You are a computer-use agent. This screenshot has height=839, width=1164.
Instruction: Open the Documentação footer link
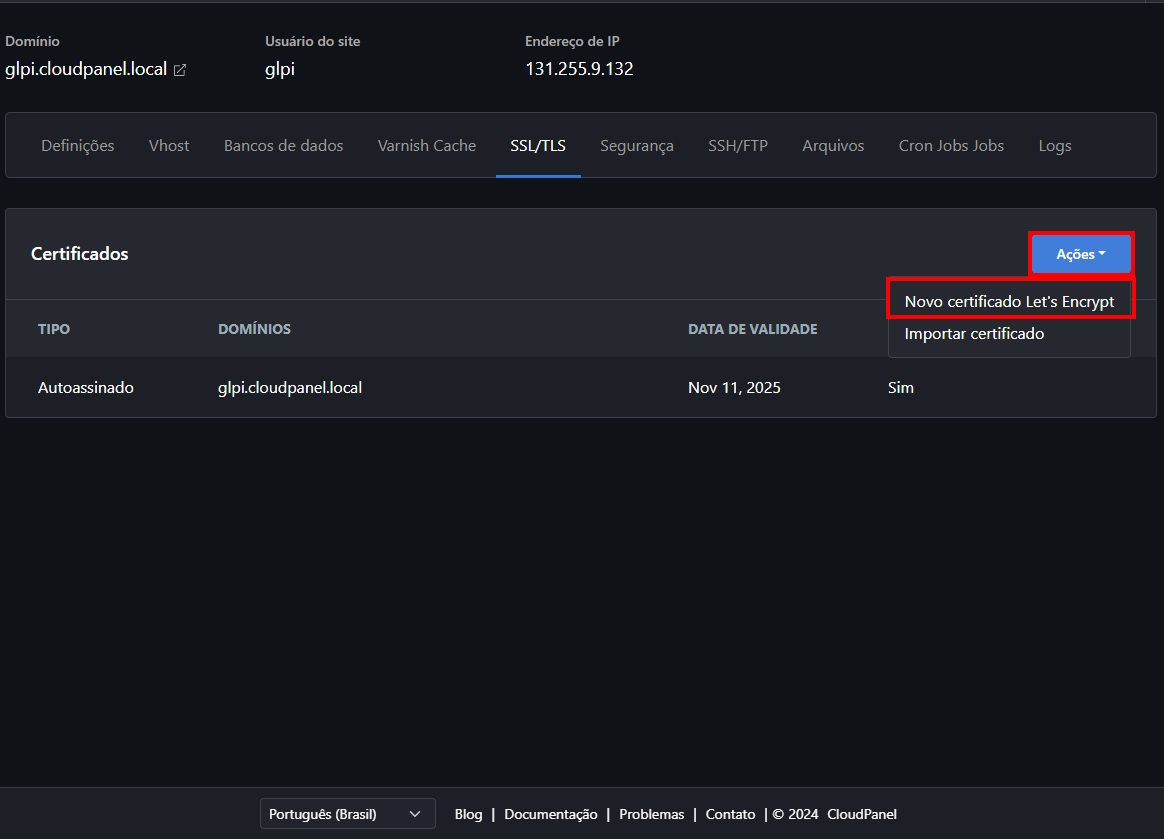tap(551, 814)
